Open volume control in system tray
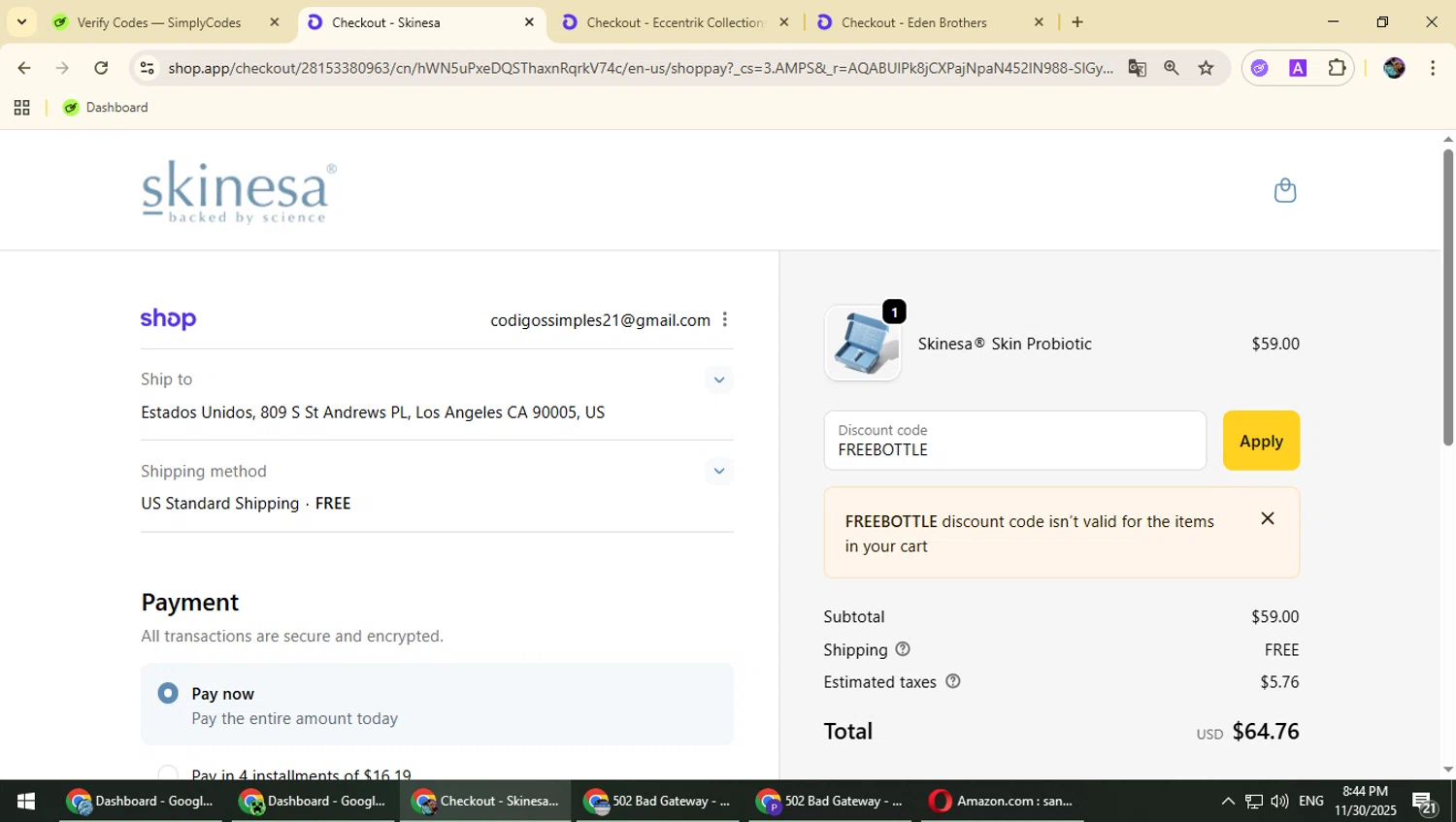The height and width of the screenshot is (822, 1456). tap(1279, 801)
